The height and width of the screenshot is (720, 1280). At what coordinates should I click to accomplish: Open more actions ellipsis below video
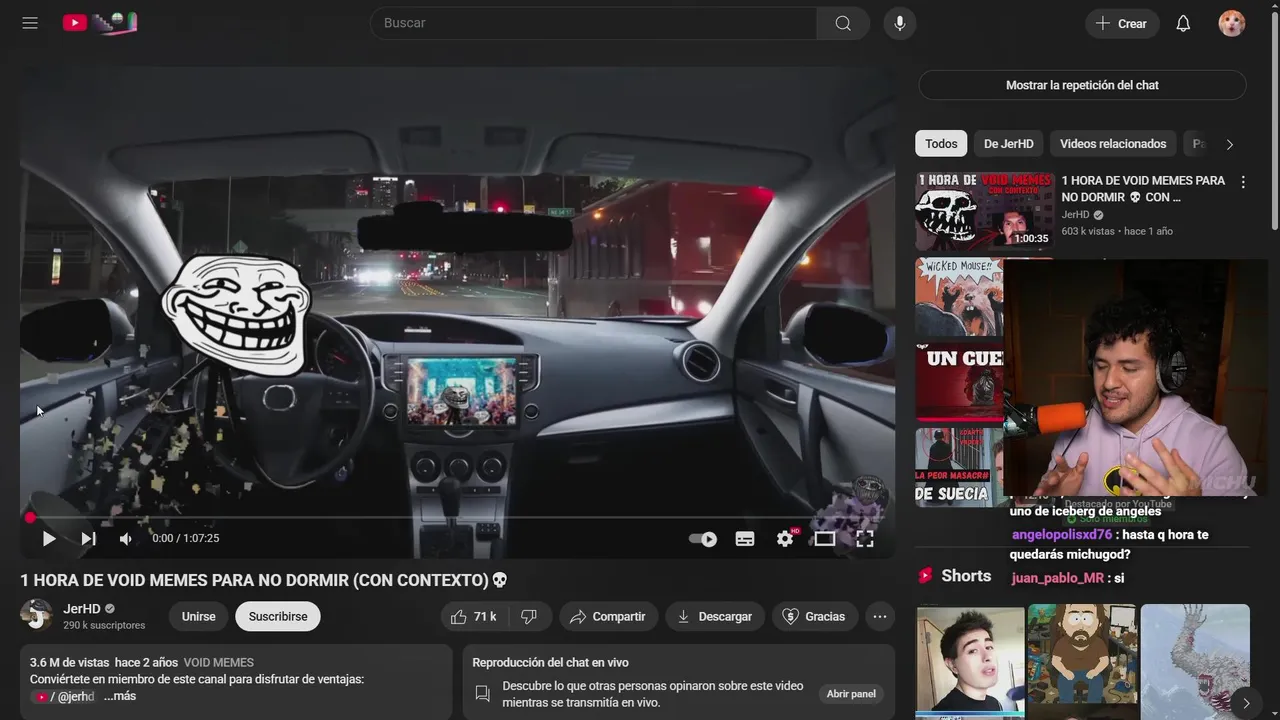880,617
